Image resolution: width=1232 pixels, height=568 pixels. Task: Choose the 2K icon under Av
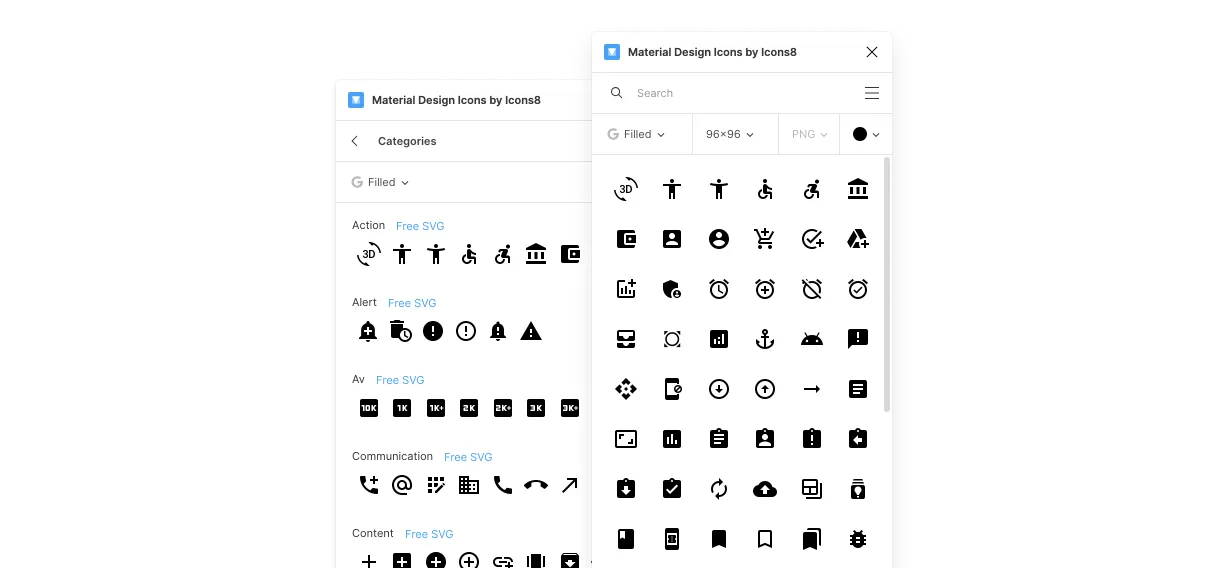point(469,408)
